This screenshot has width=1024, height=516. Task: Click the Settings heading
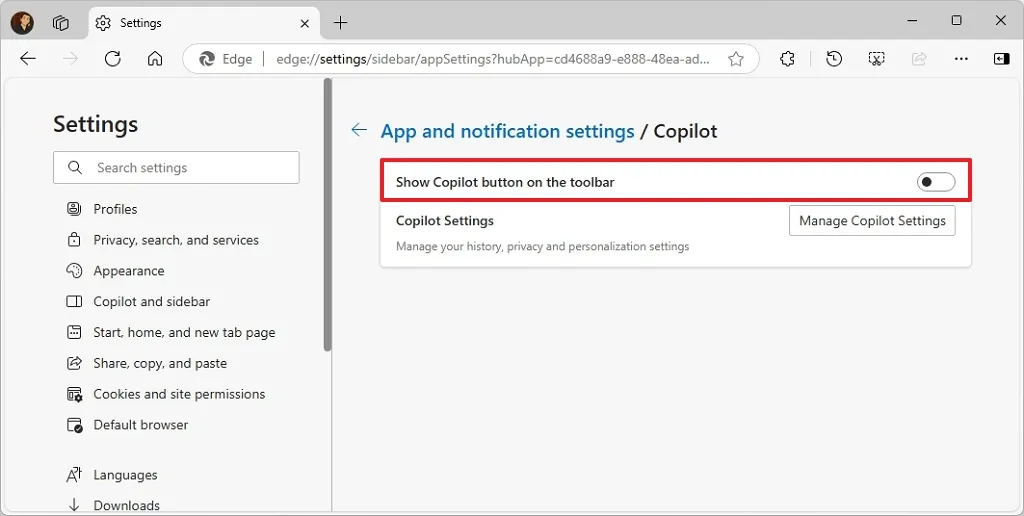point(95,124)
